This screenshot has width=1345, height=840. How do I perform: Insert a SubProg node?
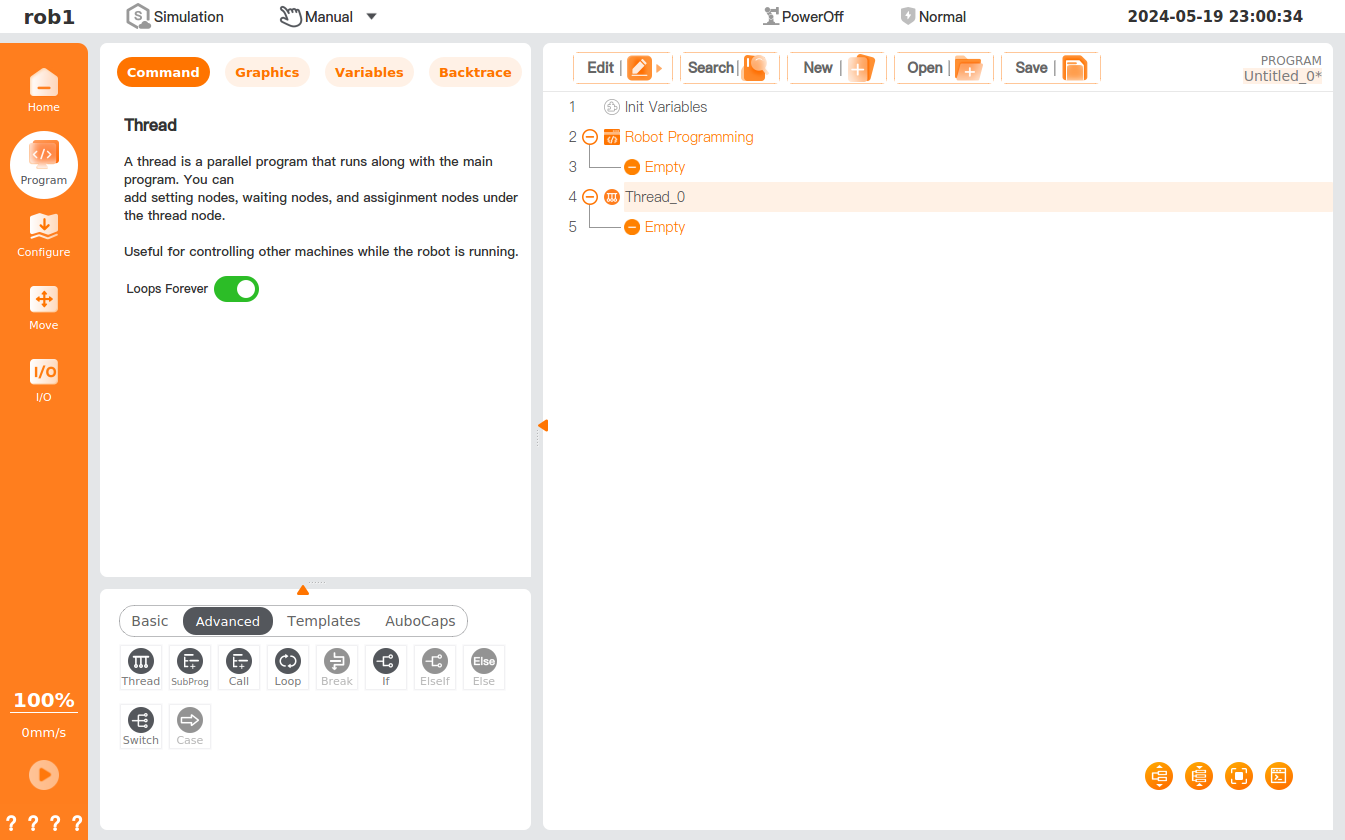[x=189, y=667]
